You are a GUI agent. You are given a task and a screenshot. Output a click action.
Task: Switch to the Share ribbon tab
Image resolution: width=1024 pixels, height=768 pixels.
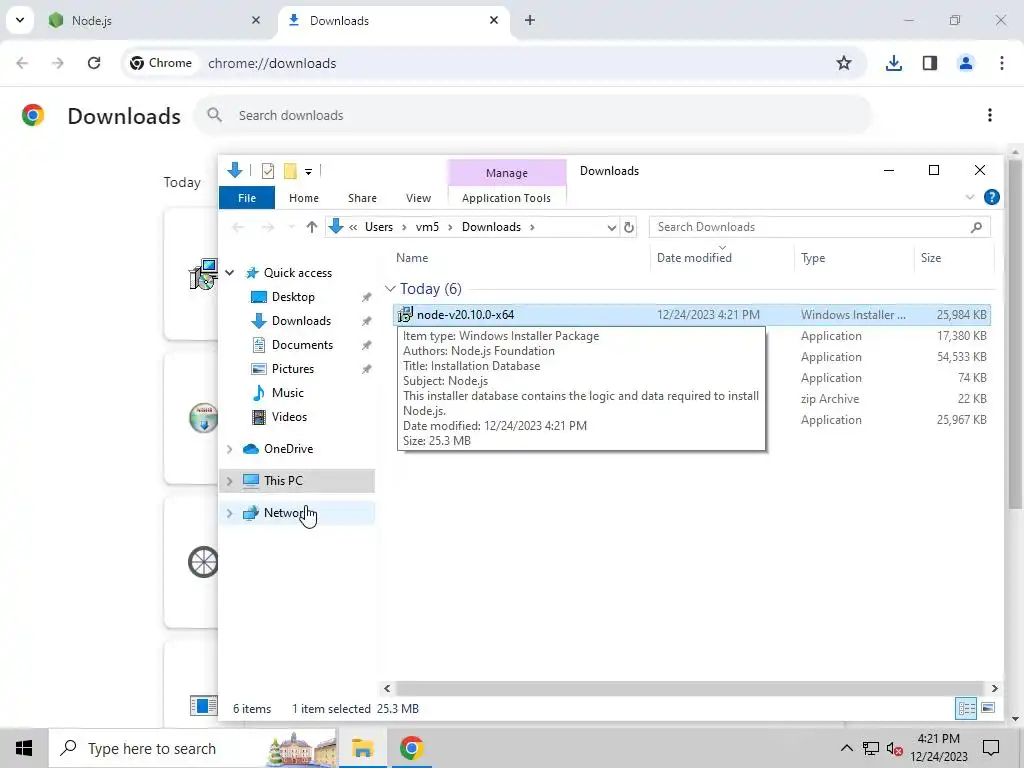pos(362,198)
